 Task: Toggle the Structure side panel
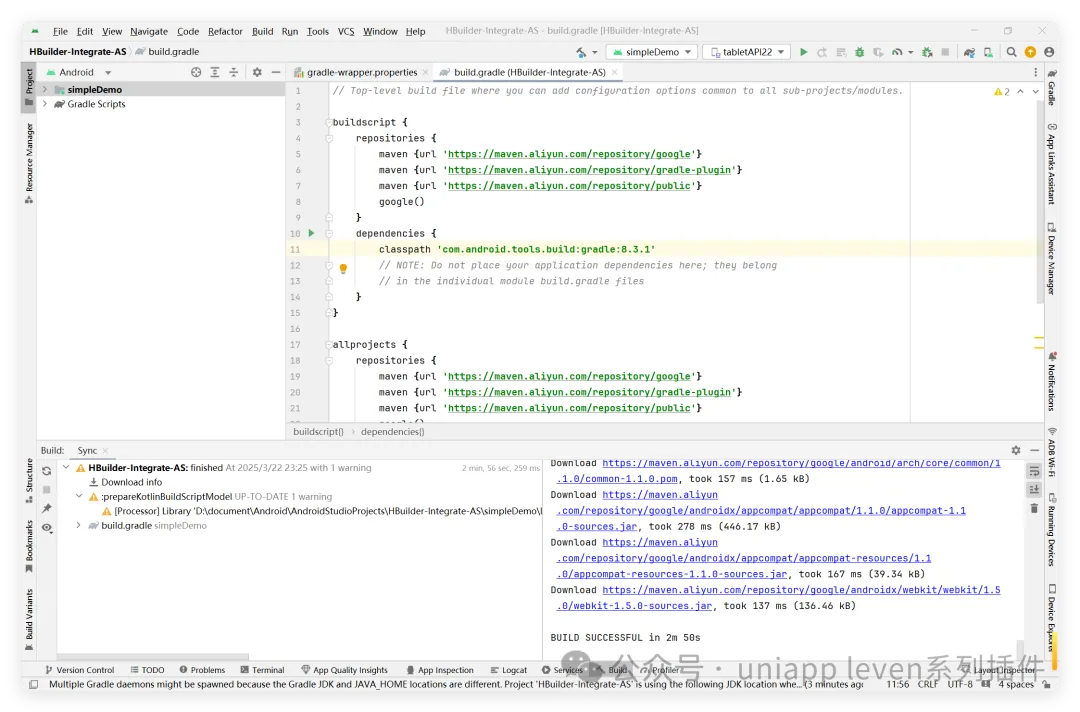click(29, 480)
